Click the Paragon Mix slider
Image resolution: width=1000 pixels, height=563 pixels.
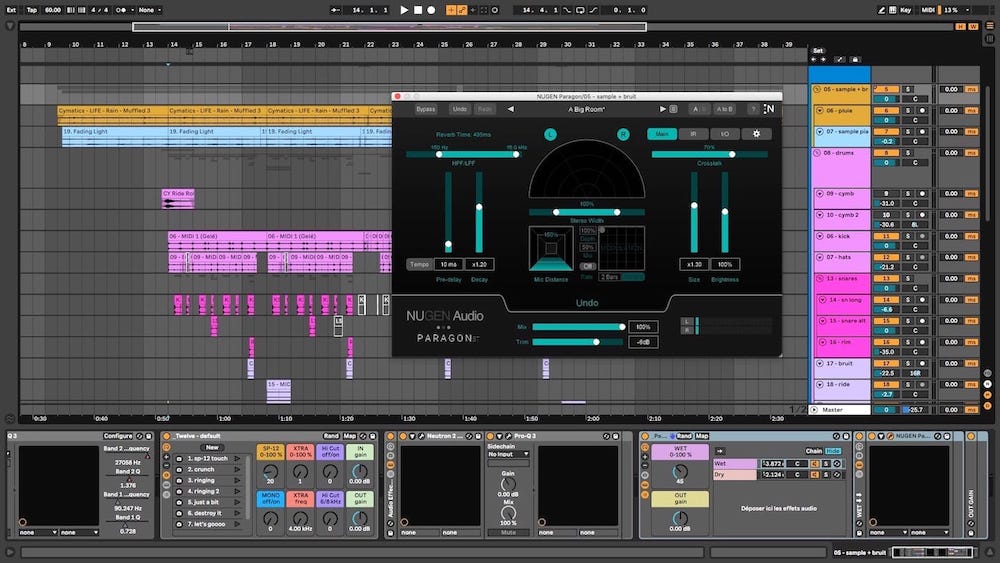point(578,326)
